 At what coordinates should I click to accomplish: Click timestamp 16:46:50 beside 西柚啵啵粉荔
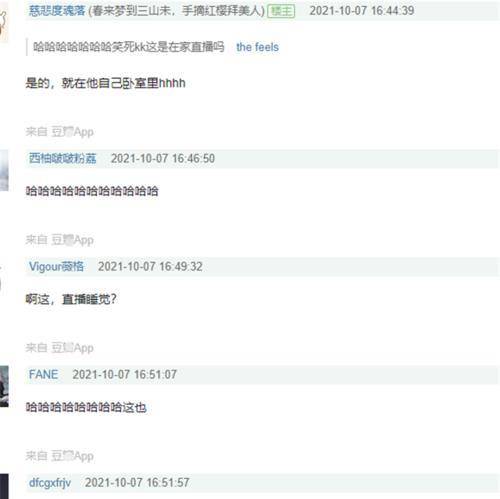pyautogui.click(x=163, y=158)
